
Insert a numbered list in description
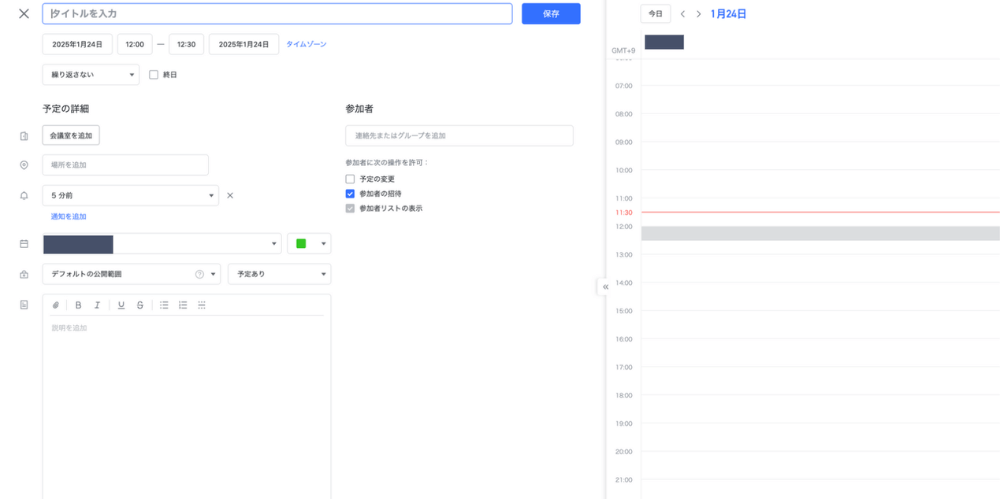pos(183,305)
